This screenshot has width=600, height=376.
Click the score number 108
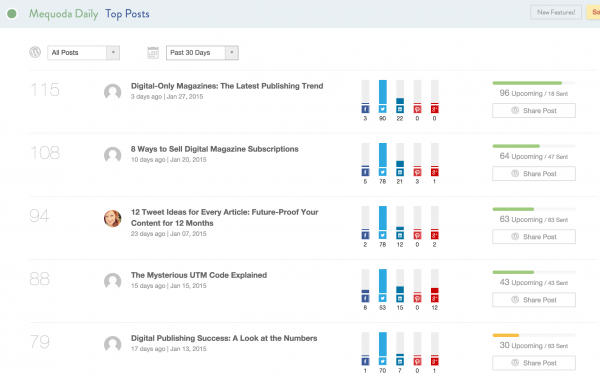[45, 153]
